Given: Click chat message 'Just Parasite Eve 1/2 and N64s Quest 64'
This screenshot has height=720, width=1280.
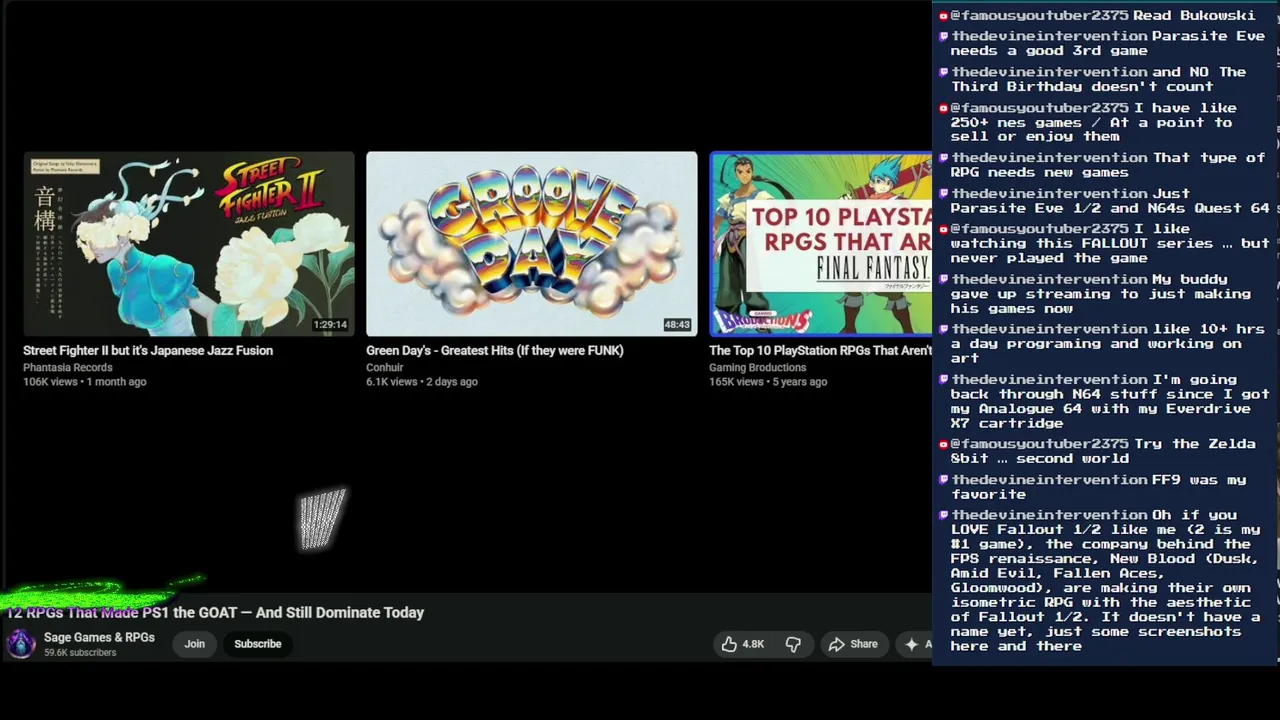Looking at the screenshot, I should pos(1104,201).
